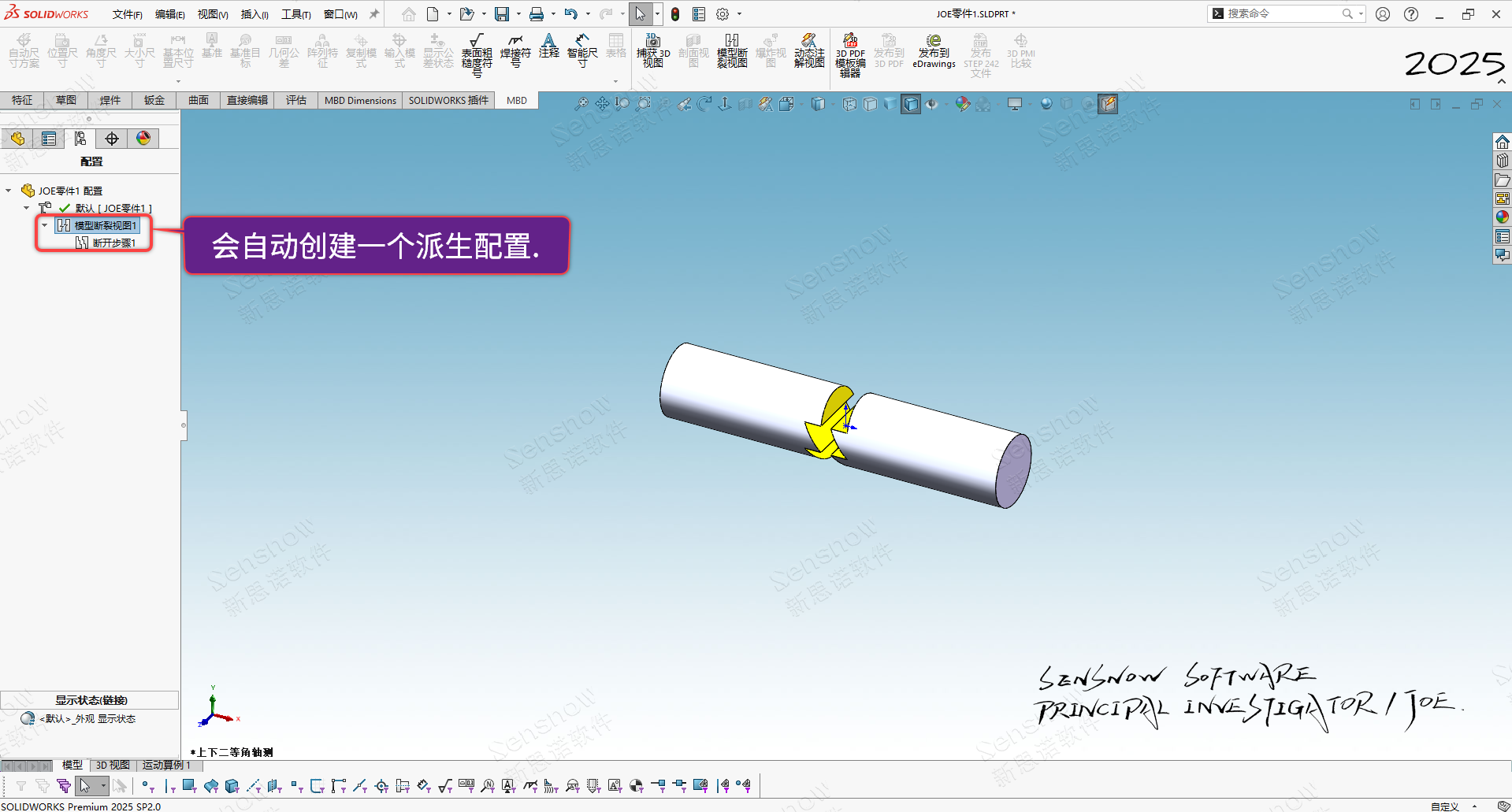
Task: Click the 模型断裂视图 (Model Break View) tool
Action: point(732,50)
